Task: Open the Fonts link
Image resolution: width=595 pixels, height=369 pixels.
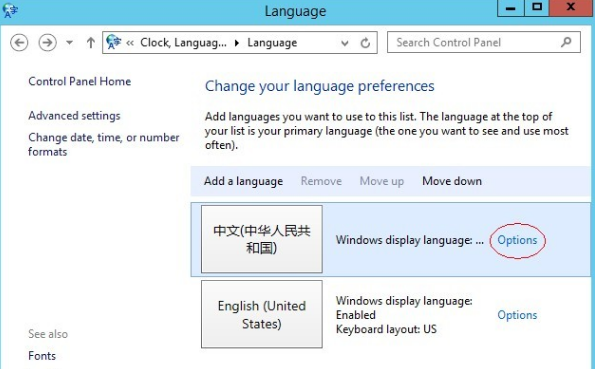Action: coord(42,356)
